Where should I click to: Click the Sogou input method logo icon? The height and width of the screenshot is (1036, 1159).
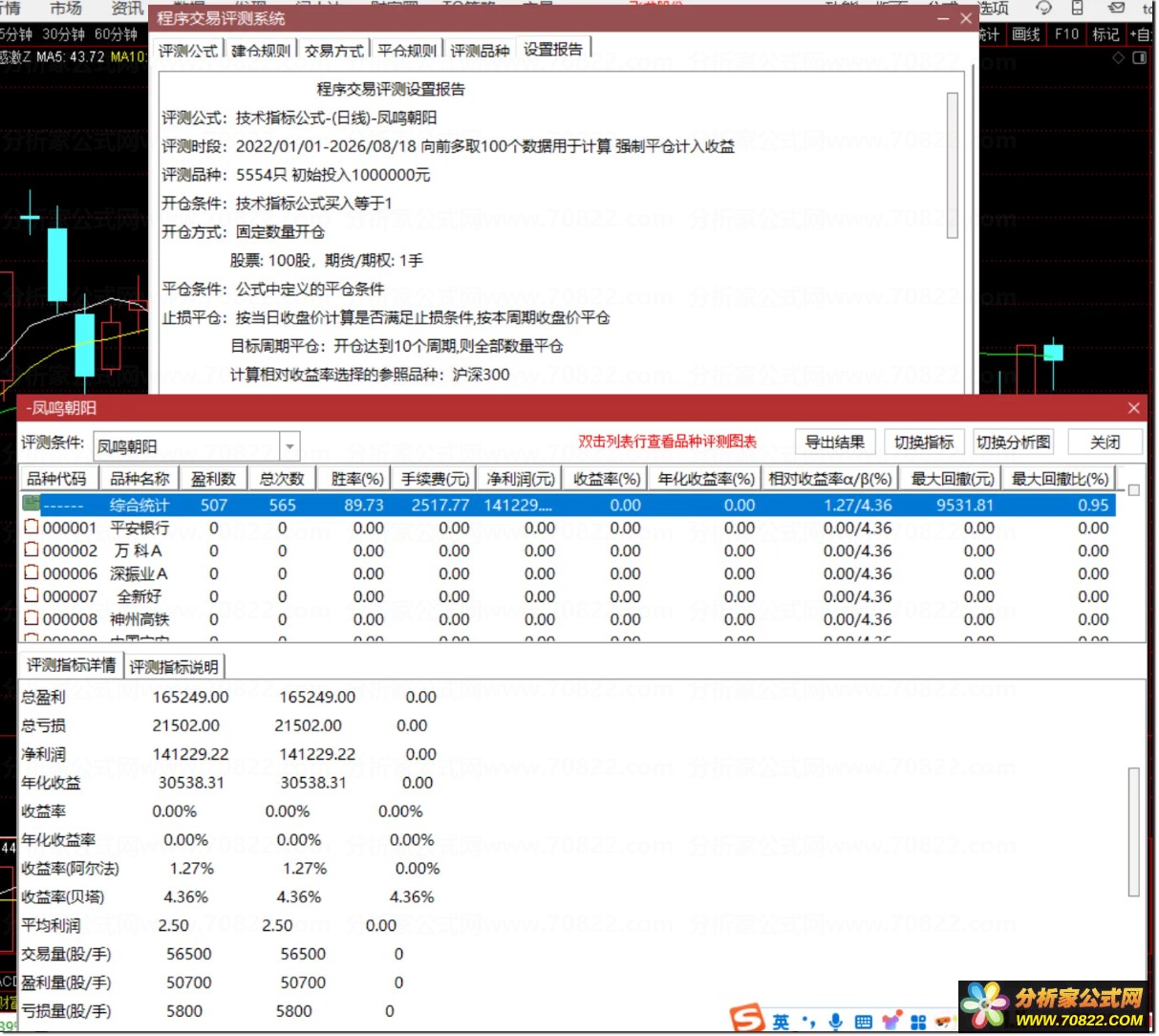[748, 1019]
